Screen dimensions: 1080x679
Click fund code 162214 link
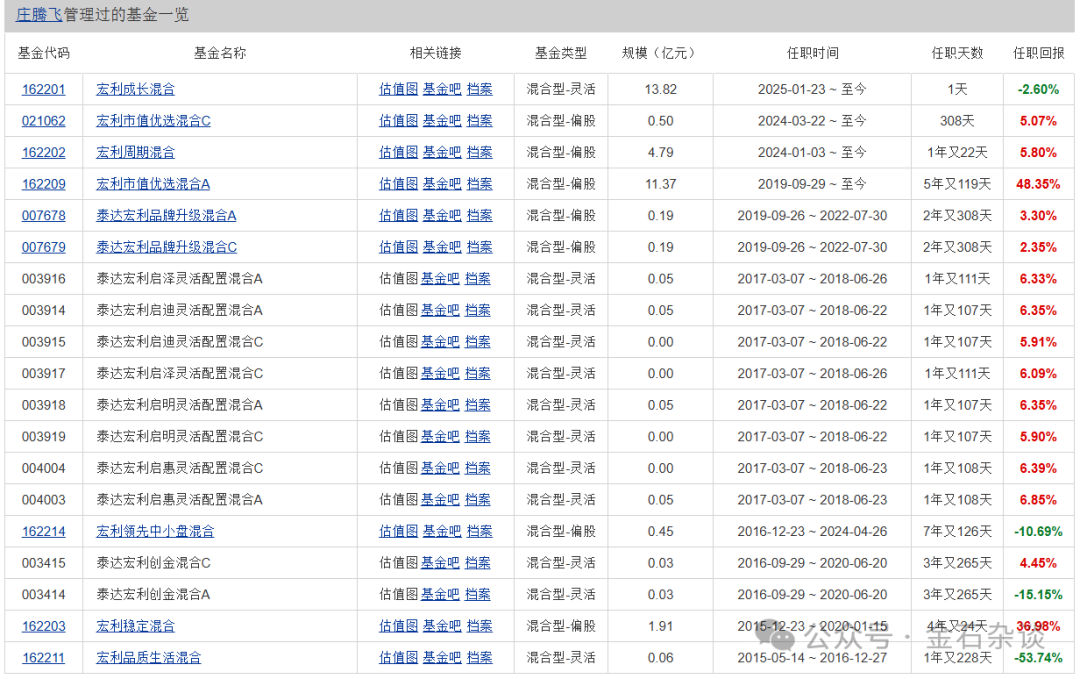click(x=43, y=531)
